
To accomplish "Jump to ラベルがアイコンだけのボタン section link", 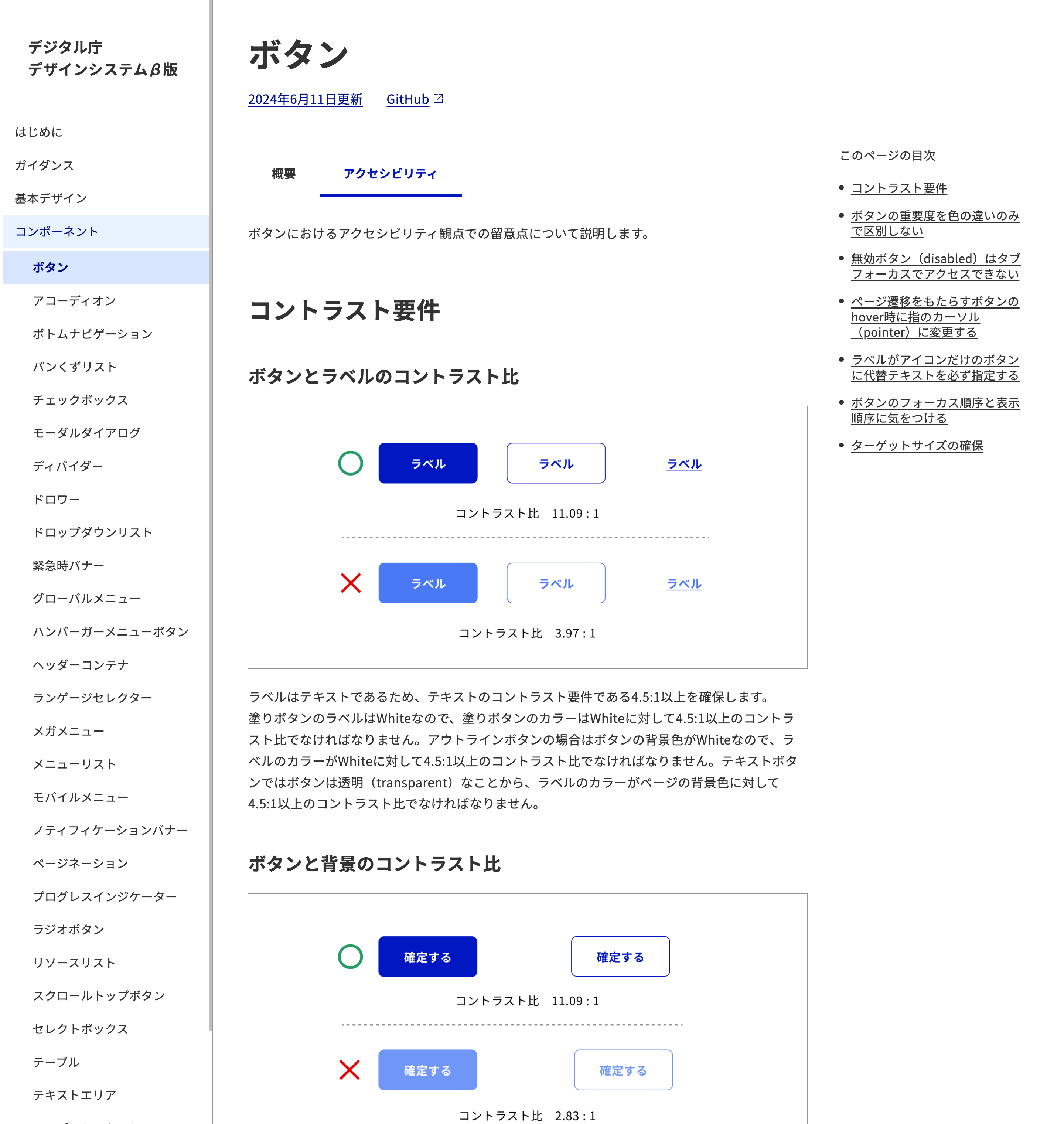I will click(x=935, y=368).
